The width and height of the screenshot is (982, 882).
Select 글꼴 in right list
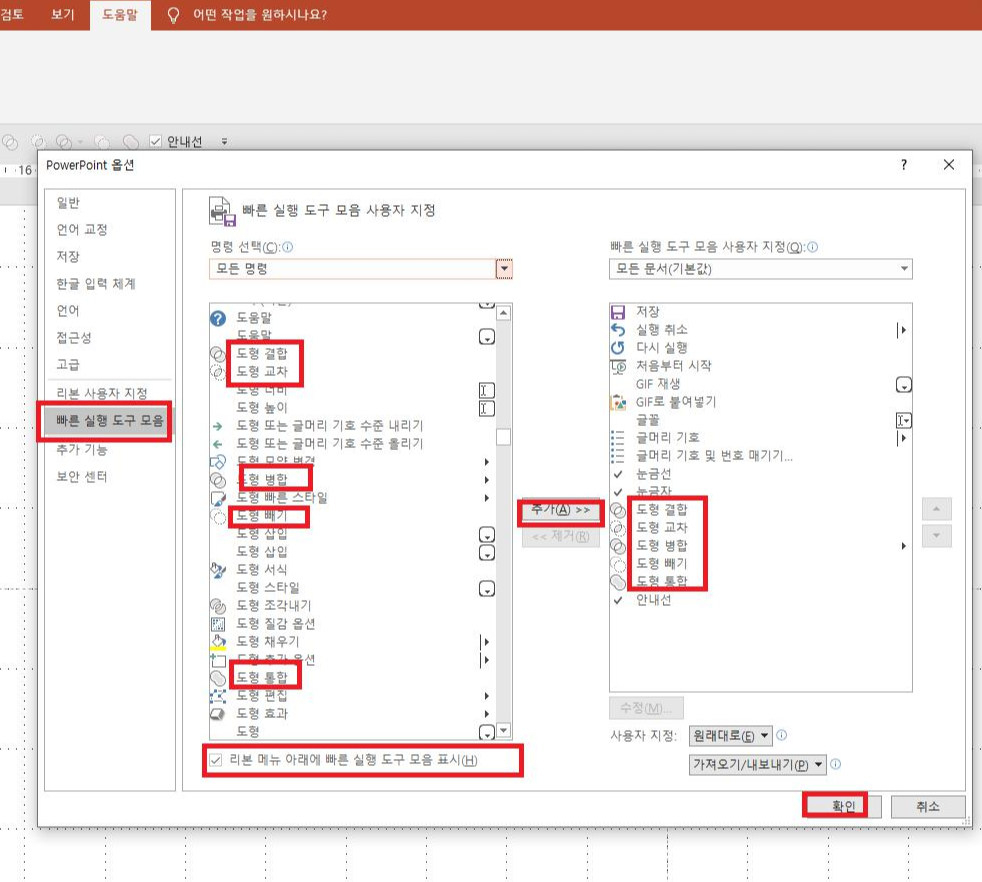648,420
